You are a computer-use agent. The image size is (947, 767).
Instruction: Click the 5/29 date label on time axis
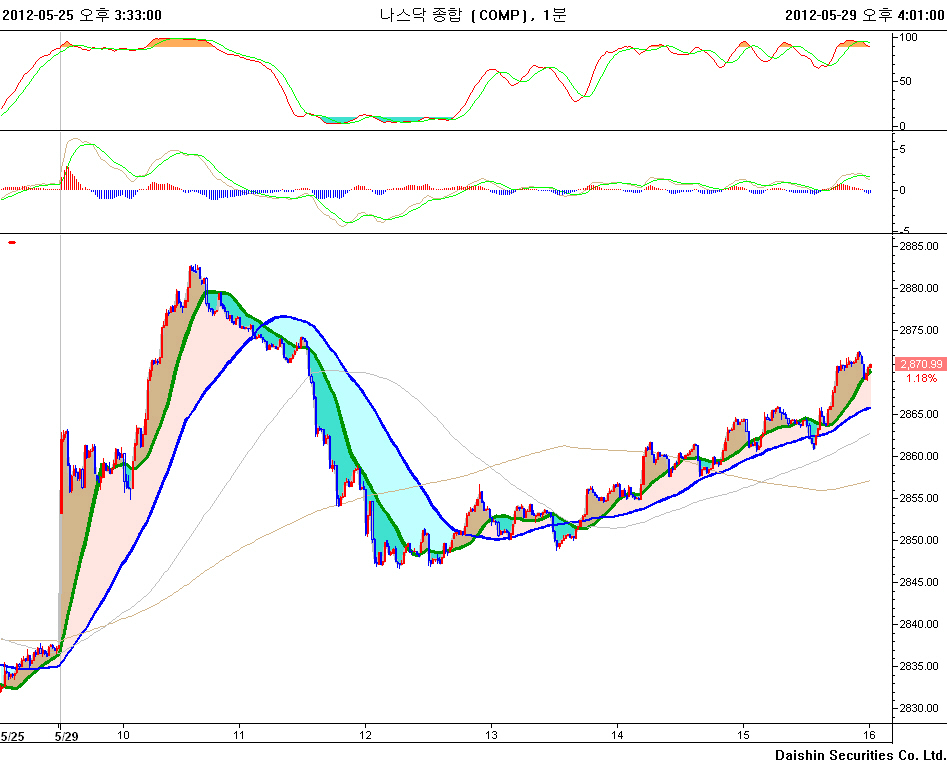67,735
